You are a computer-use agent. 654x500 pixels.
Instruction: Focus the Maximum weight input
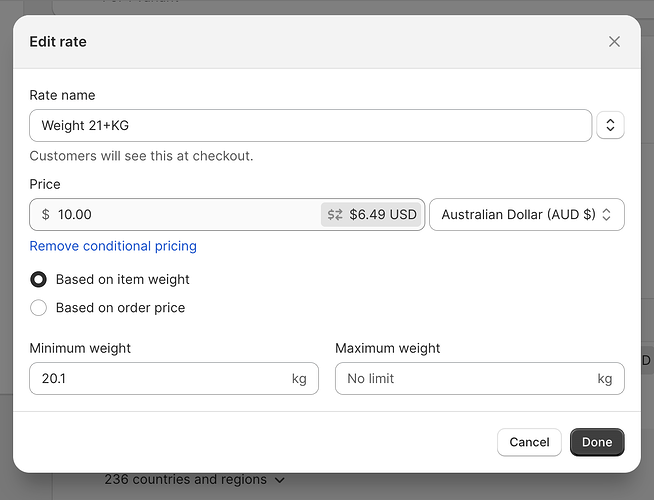pos(465,379)
